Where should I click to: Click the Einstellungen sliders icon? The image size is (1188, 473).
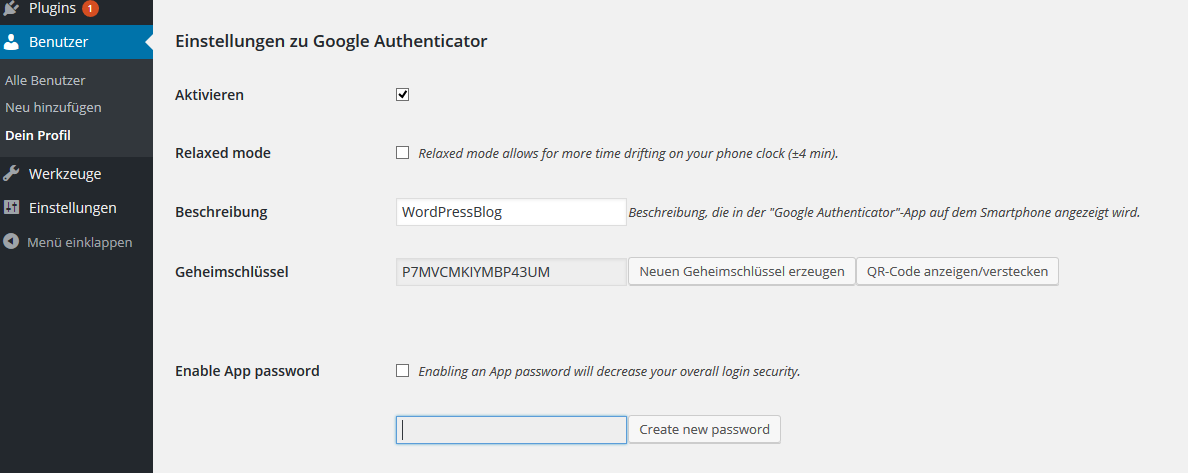(12, 208)
